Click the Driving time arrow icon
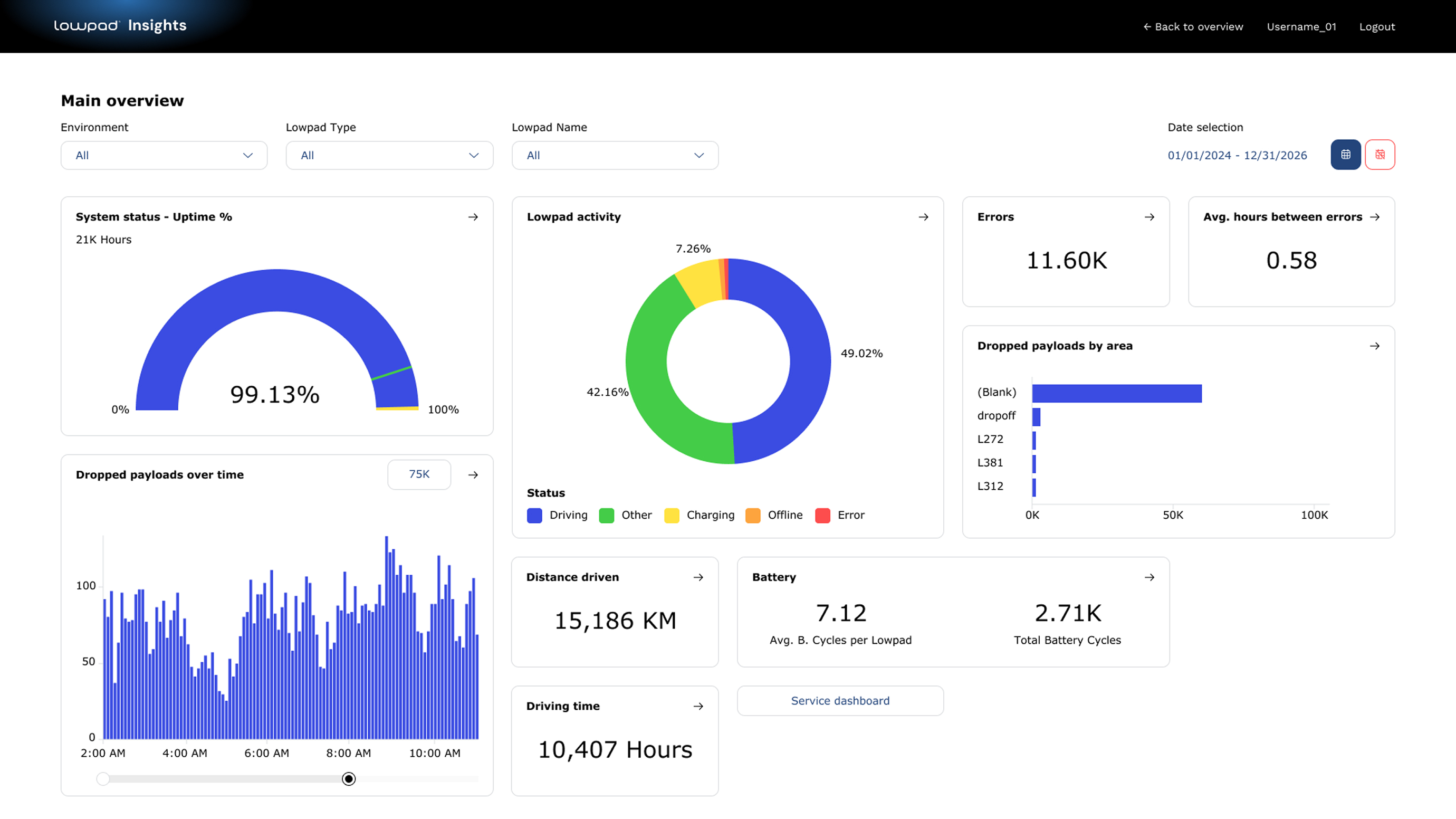 [698, 706]
